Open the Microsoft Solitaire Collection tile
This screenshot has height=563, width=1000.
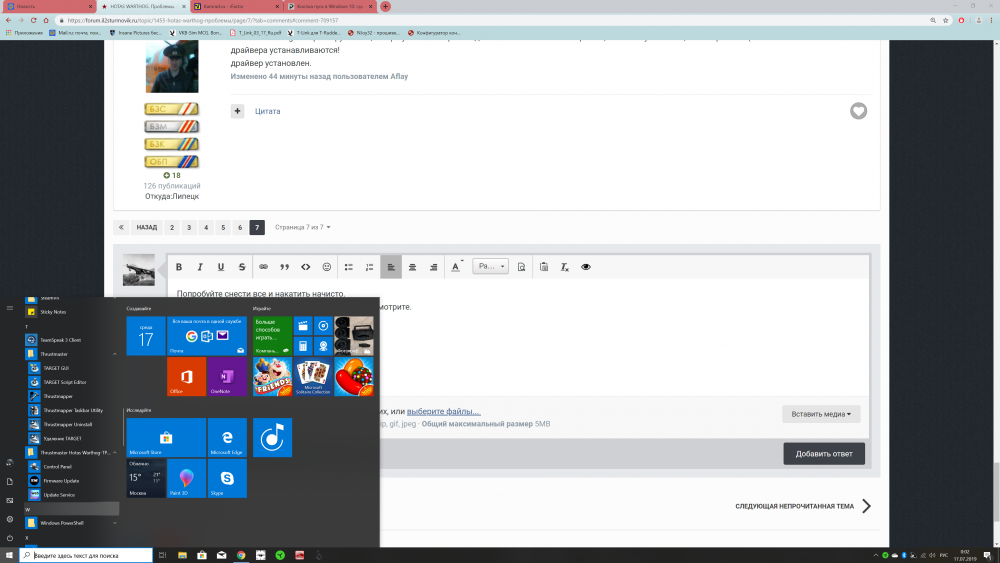(313, 376)
